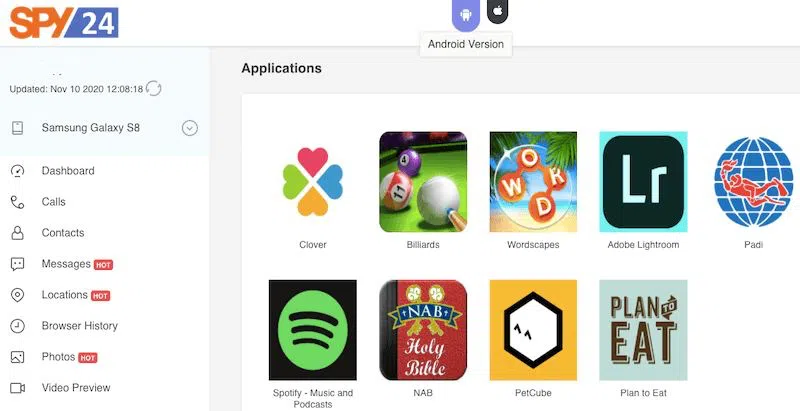Select the Padi diver globe icon
This screenshot has height=411, width=800.
754,182
